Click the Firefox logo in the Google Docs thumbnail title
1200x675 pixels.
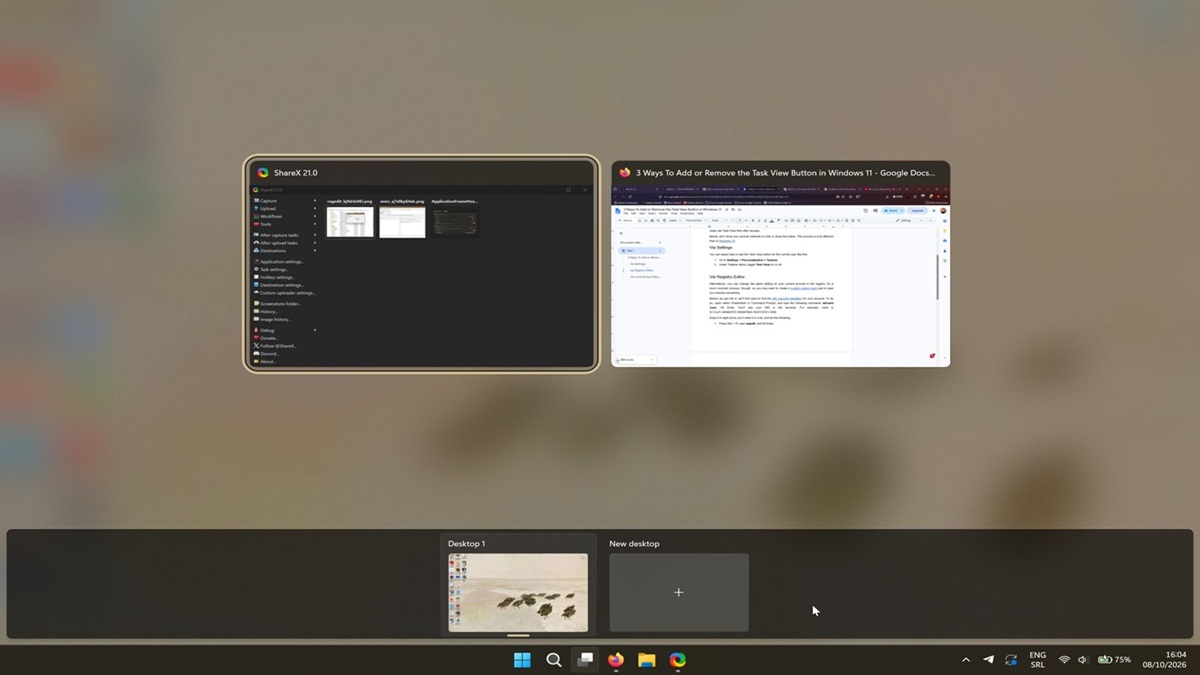625,172
